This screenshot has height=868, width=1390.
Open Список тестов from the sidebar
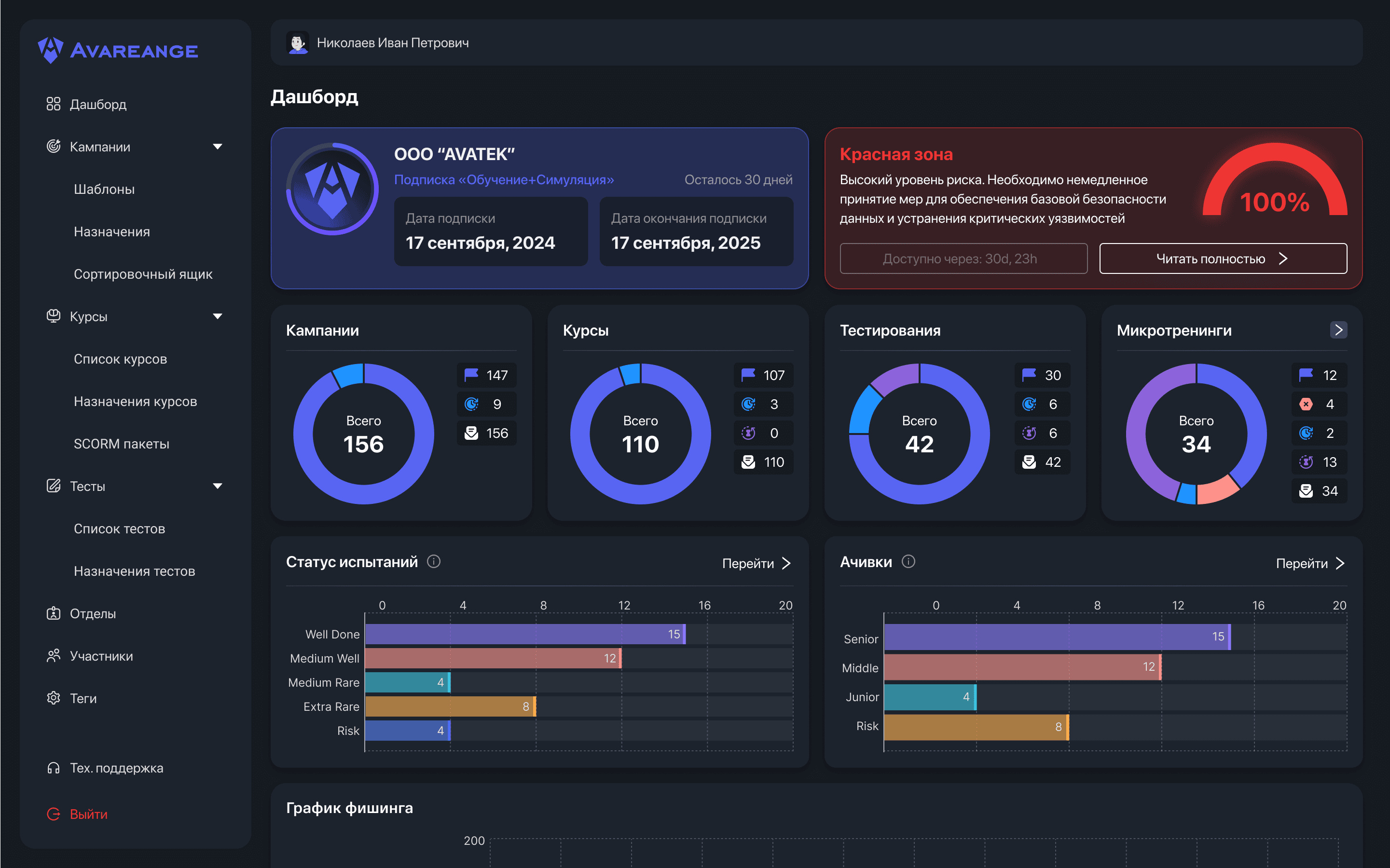pos(120,529)
